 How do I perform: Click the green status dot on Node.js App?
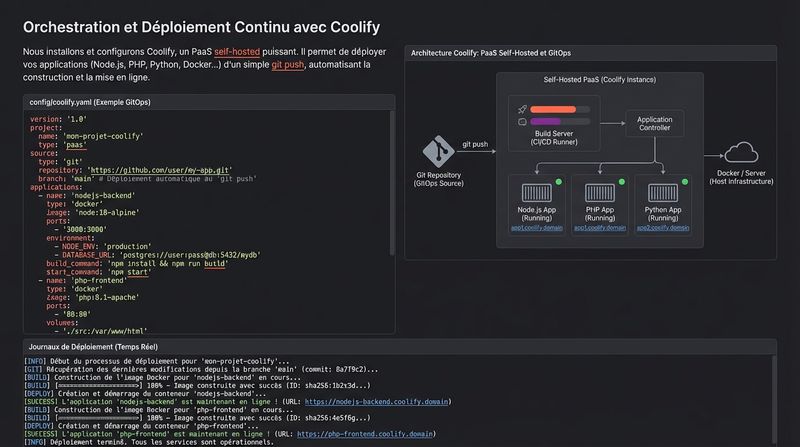tap(559, 182)
